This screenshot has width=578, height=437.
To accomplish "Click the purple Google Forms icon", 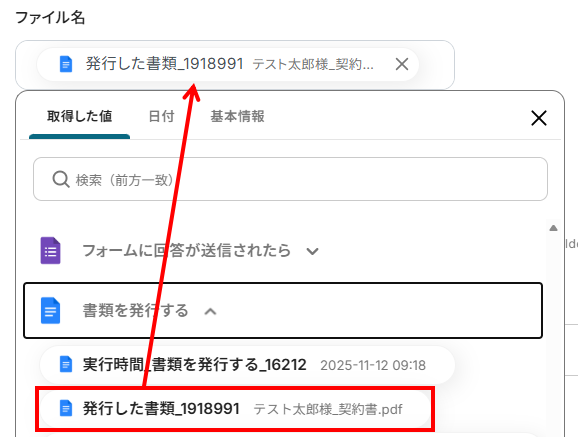I will pyautogui.click(x=50, y=250).
